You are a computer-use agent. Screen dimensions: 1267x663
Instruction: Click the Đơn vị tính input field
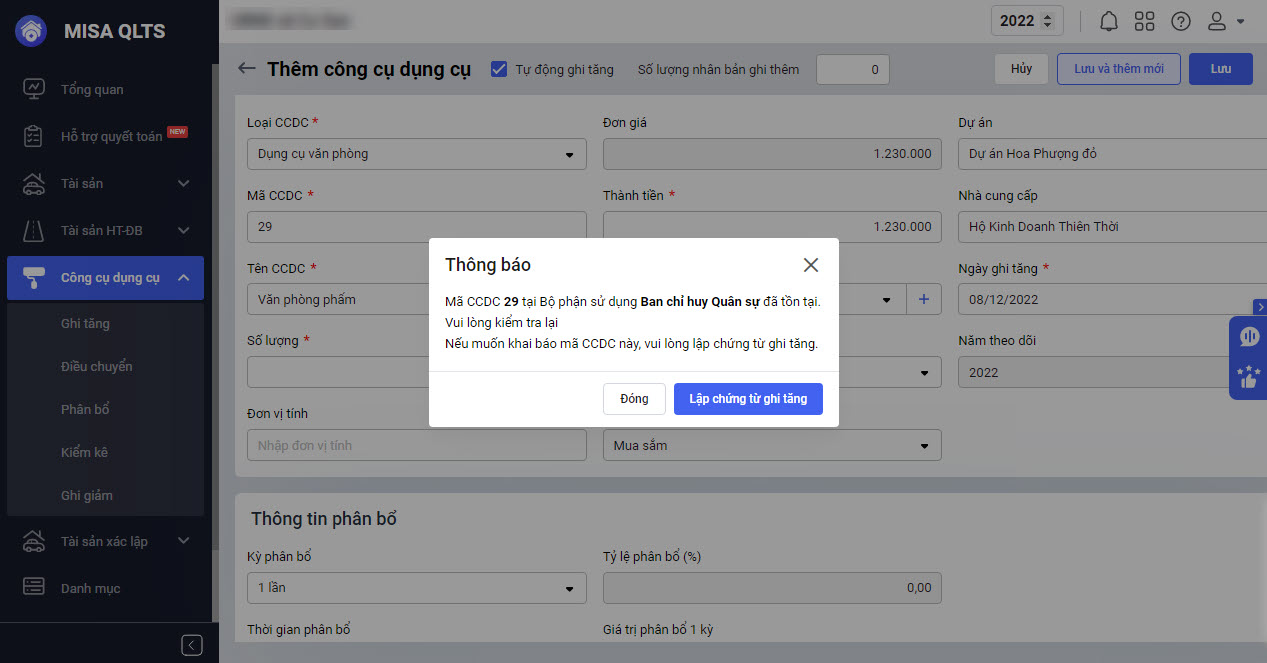[416, 445]
